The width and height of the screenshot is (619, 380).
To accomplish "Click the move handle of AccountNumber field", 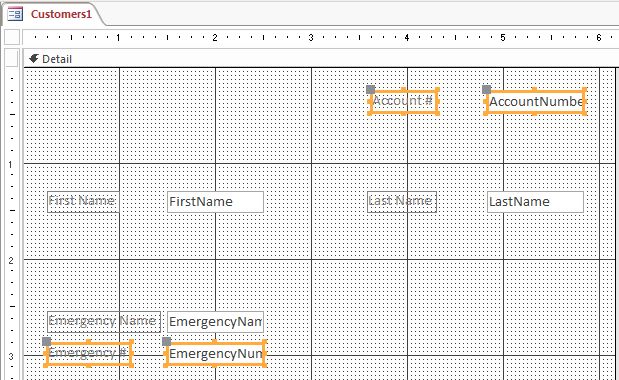I will (x=486, y=89).
